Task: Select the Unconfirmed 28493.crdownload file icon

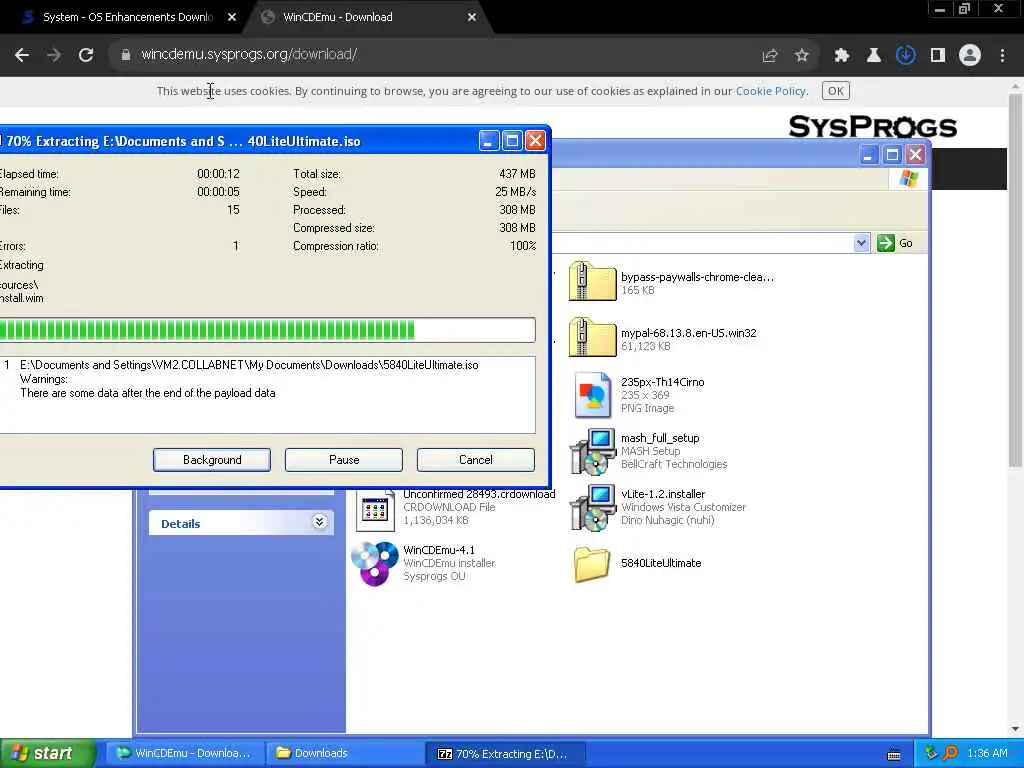Action: click(x=375, y=509)
